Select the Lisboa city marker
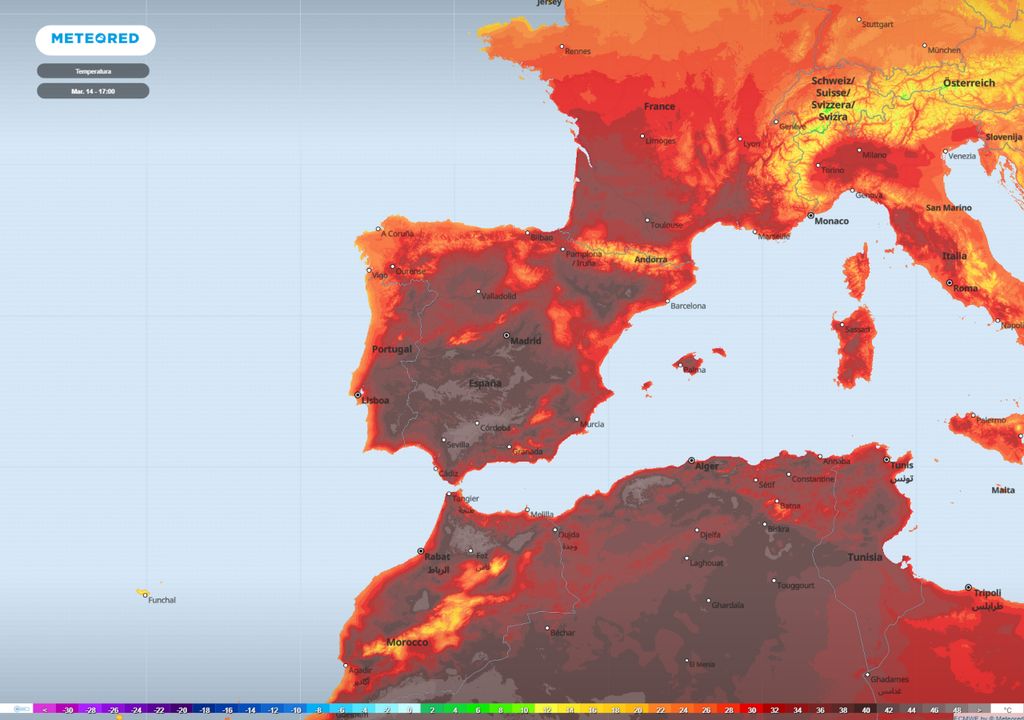This screenshot has width=1024, height=720. click(357, 395)
